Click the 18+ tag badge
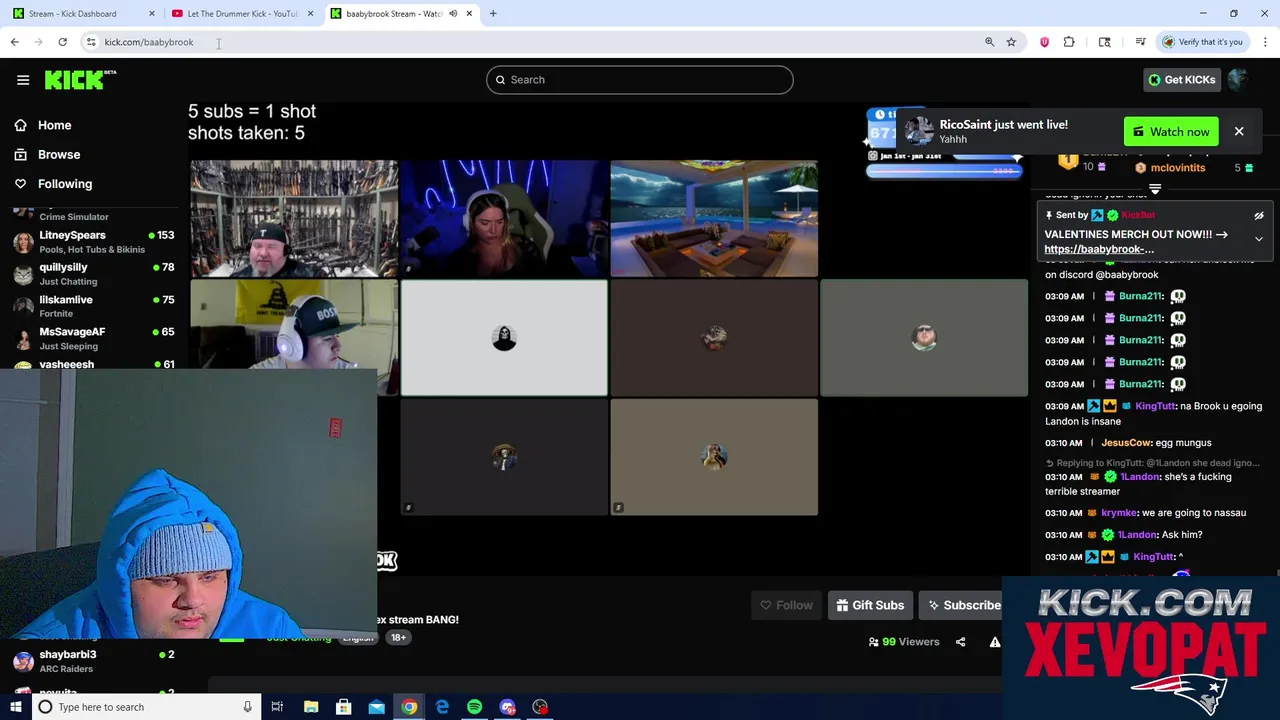The image size is (1280, 720). click(398, 638)
